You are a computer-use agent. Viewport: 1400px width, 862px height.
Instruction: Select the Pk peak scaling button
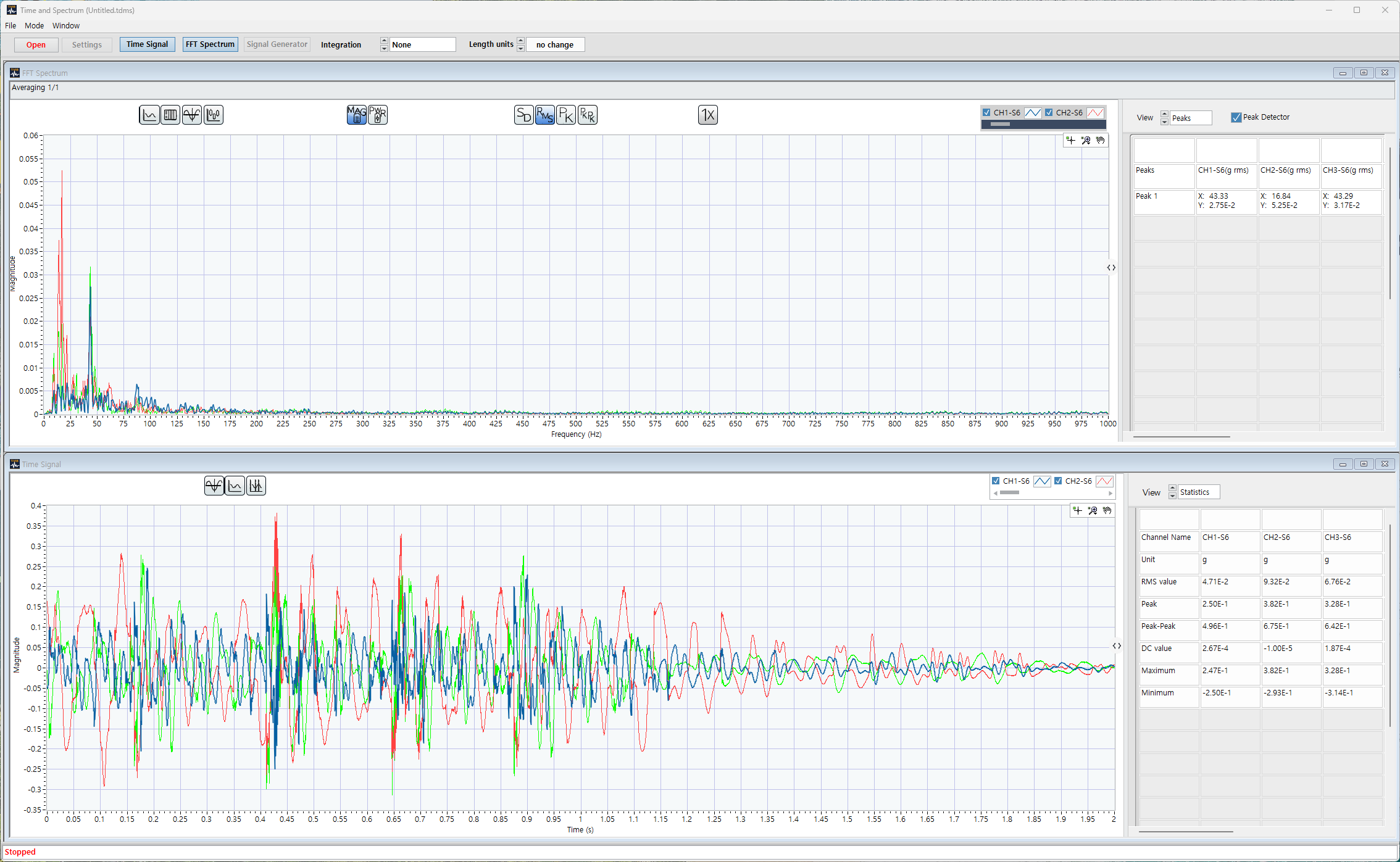pyautogui.click(x=566, y=115)
